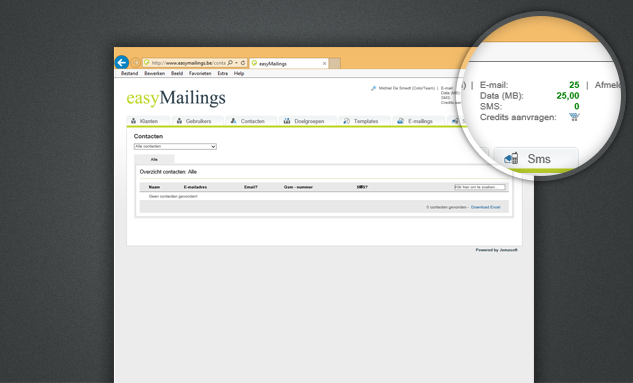Click the Doelgroepen tab icon
The image size is (633, 383).
point(287,121)
